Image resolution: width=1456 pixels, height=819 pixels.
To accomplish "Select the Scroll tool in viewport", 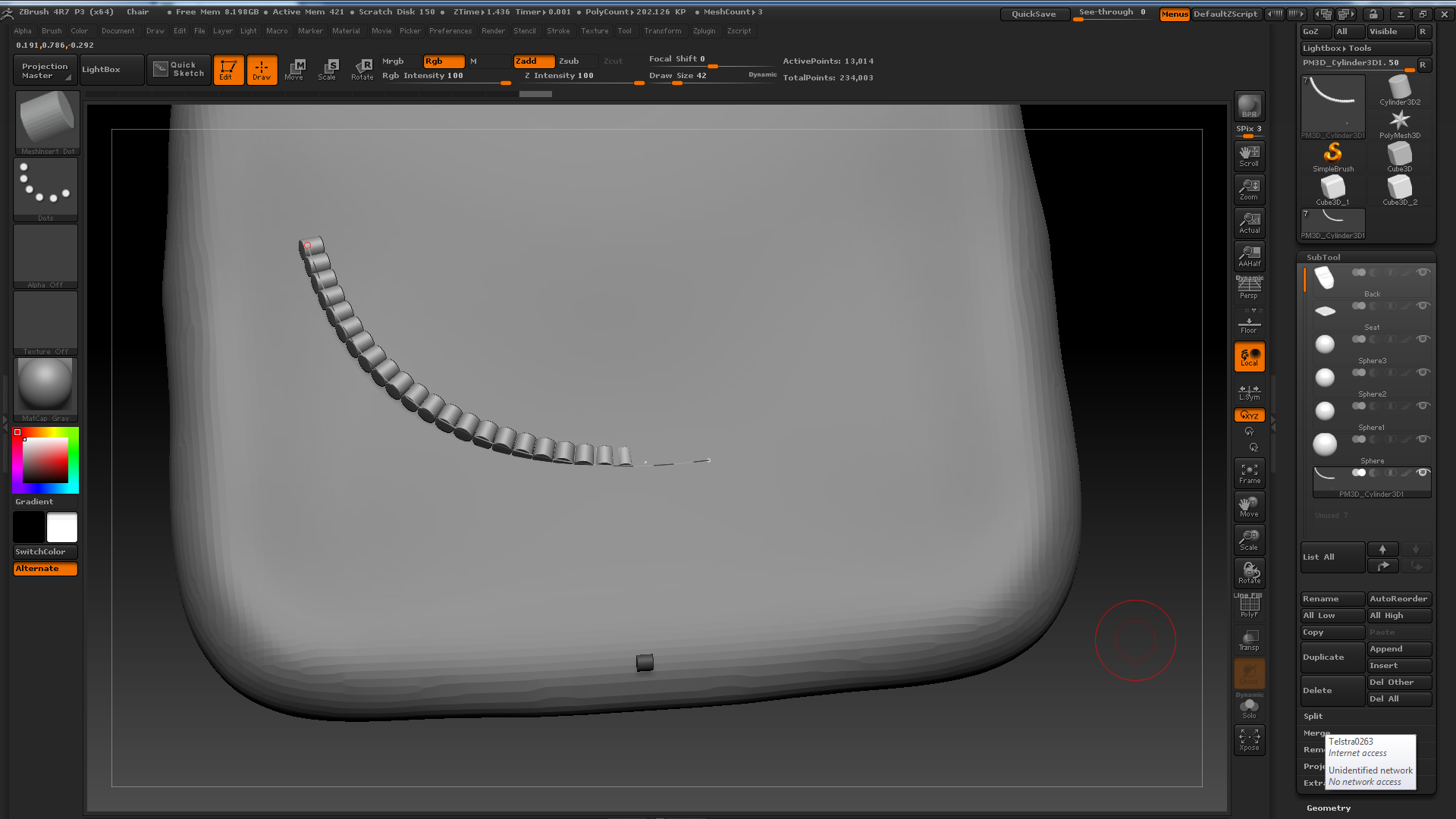I will tap(1249, 155).
